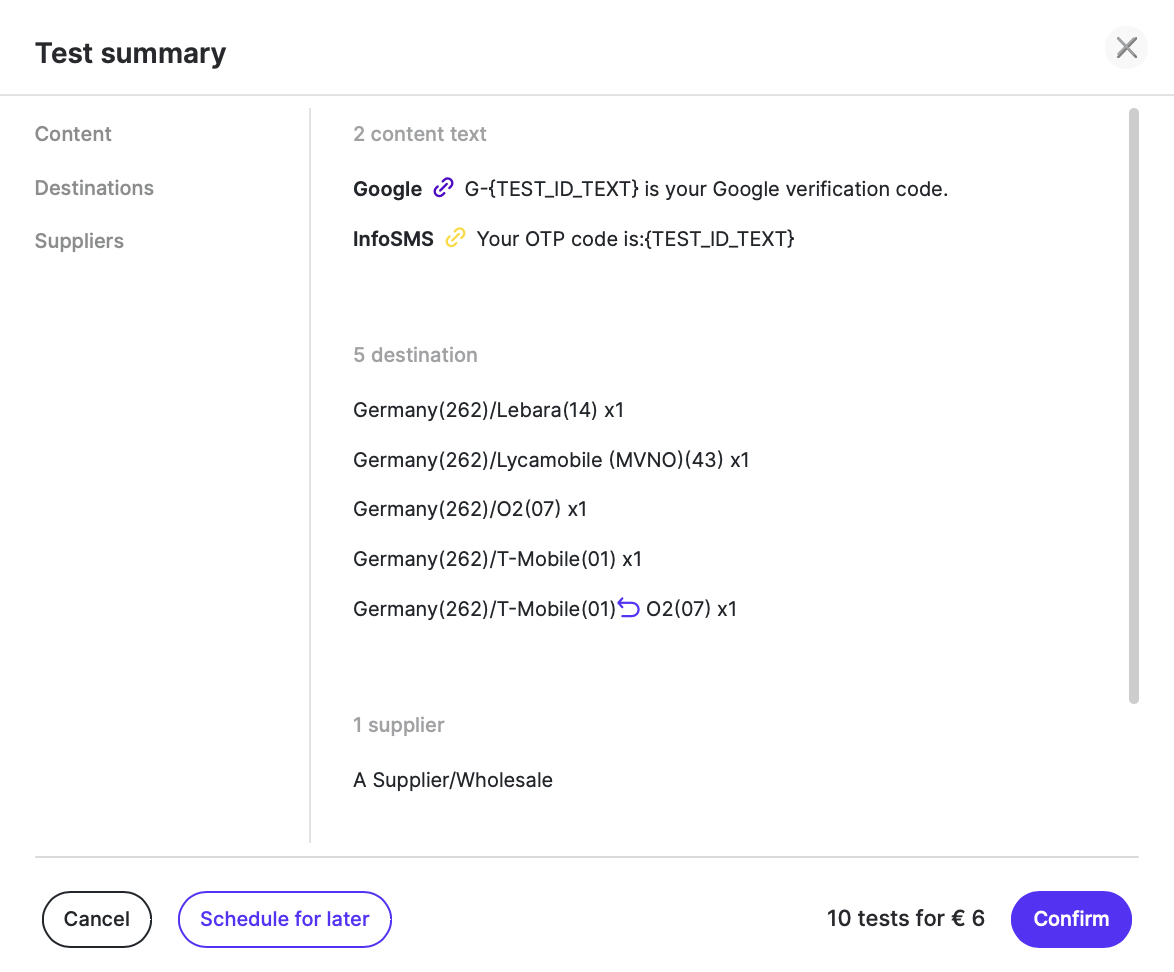This screenshot has height=972, width=1174.
Task: Close the Test summary dialog
Action: point(1126,48)
